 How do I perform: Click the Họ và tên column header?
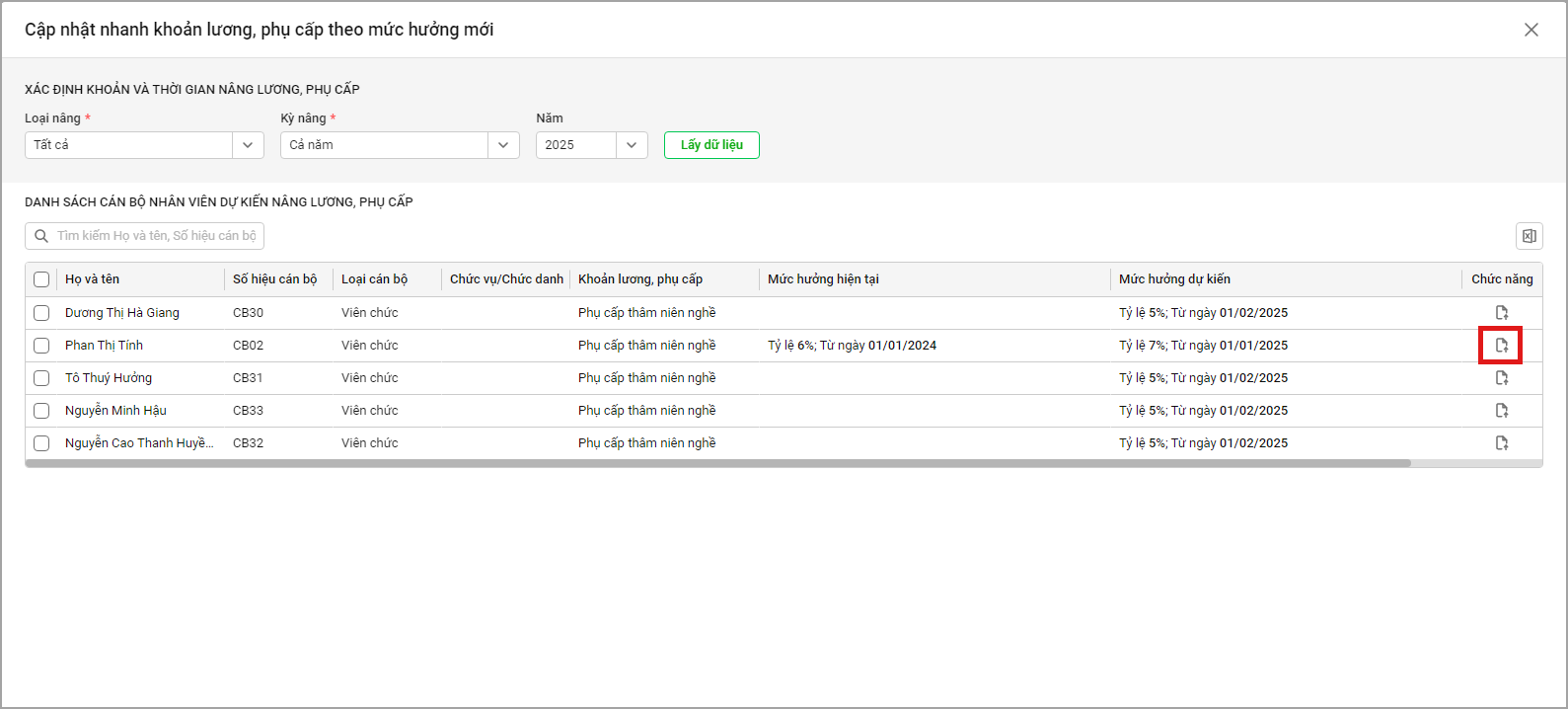click(93, 279)
